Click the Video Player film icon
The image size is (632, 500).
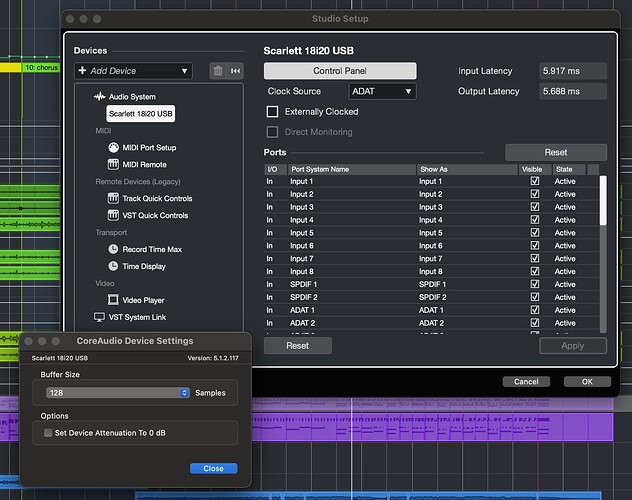(113, 300)
